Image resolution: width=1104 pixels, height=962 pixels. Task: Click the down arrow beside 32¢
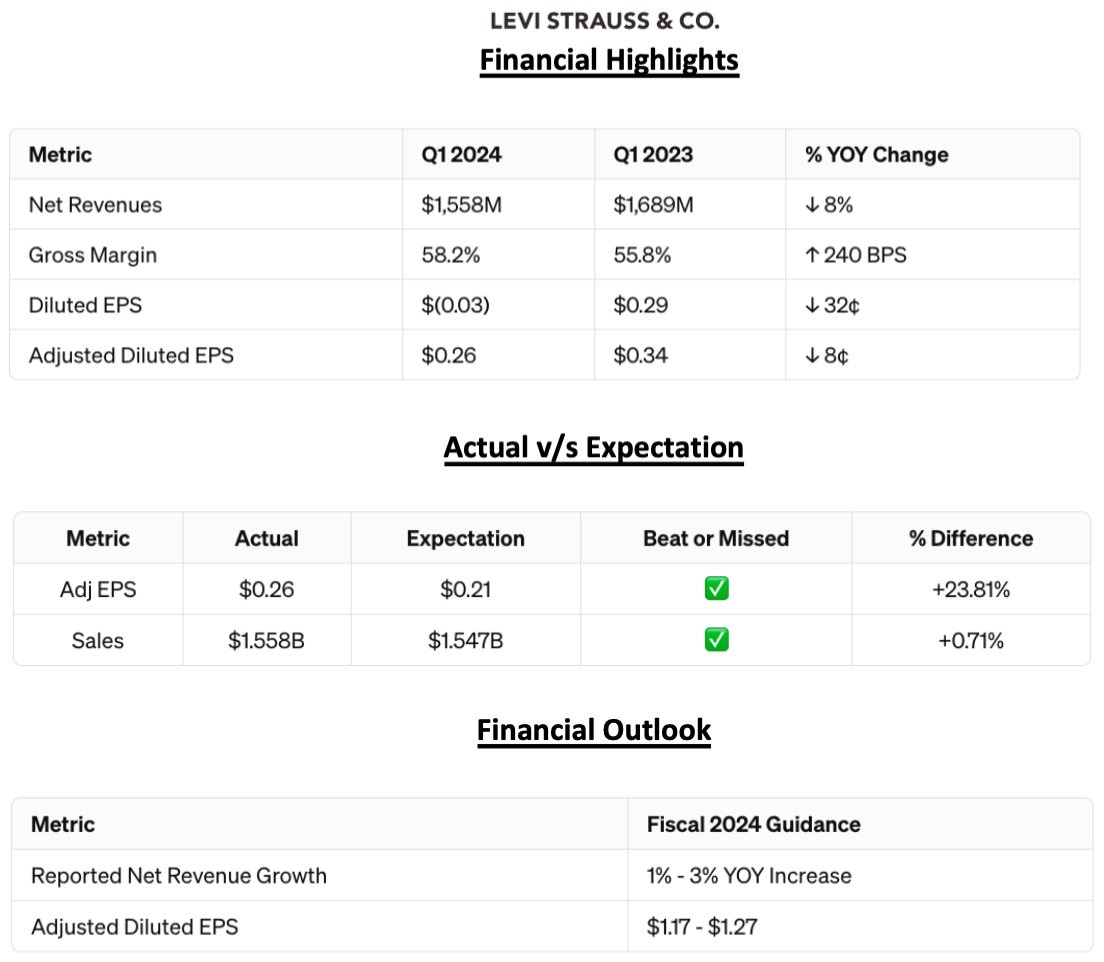[812, 305]
